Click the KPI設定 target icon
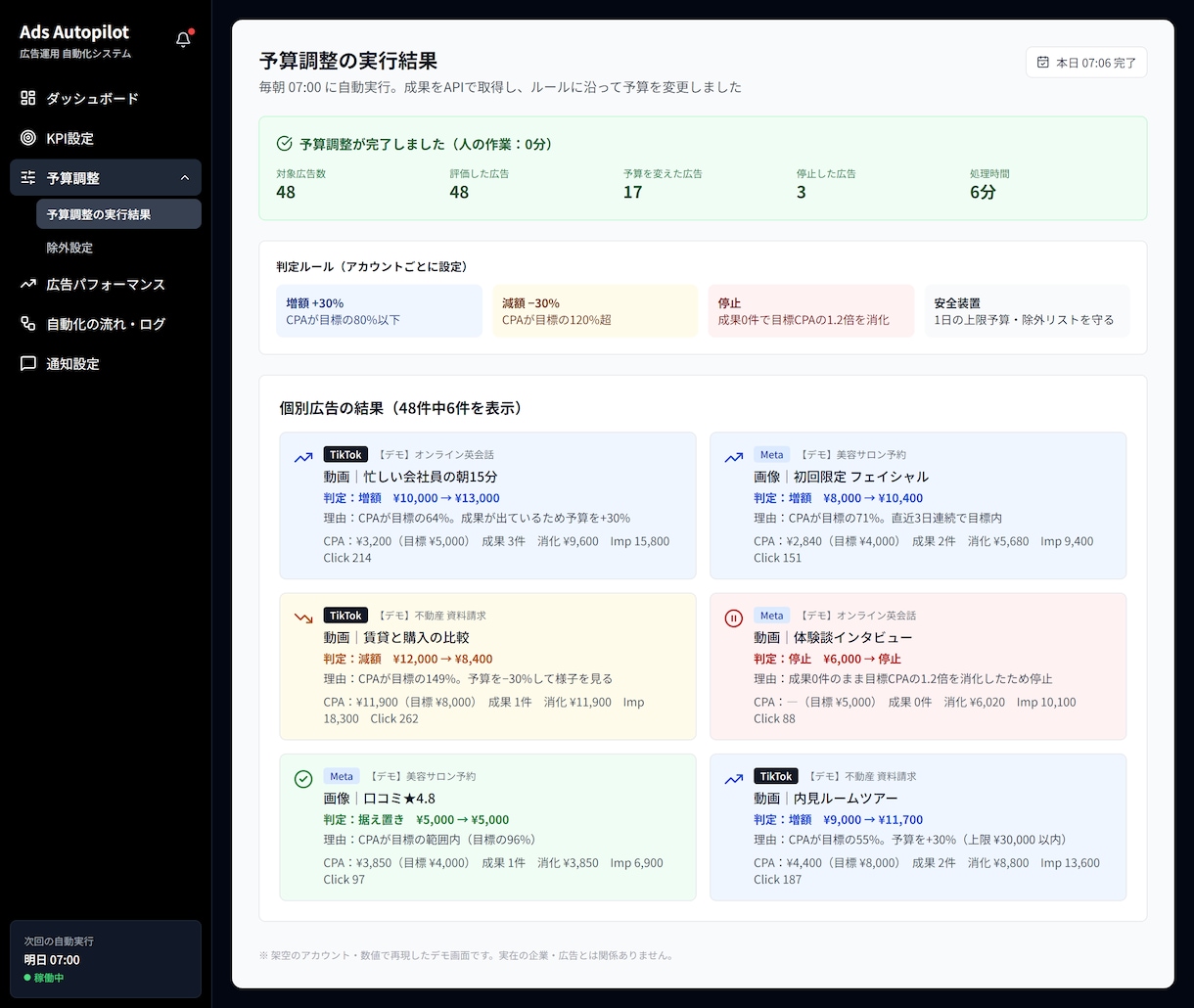1194x1008 pixels. [x=28, y=138]
